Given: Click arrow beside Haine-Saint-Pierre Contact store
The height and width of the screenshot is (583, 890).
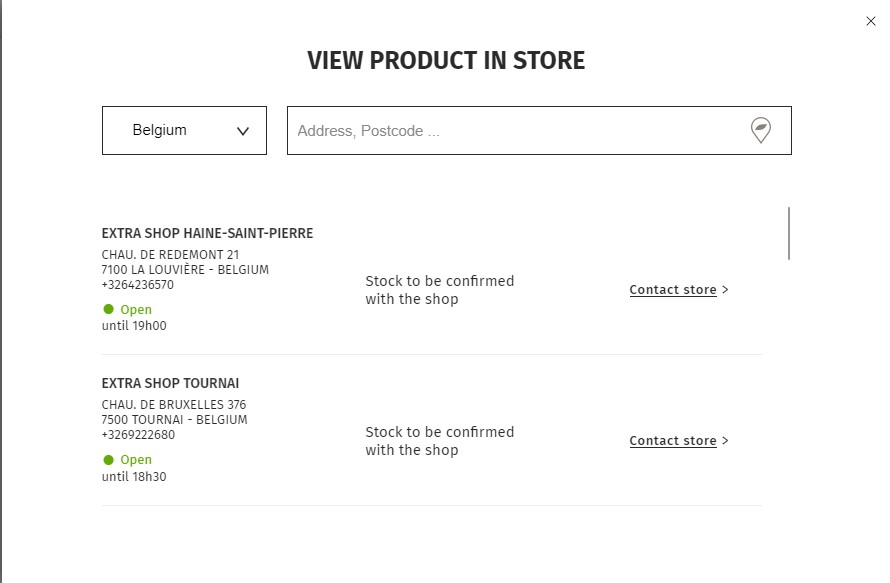Looking at the screenshot, I should (x=725, y=290).
